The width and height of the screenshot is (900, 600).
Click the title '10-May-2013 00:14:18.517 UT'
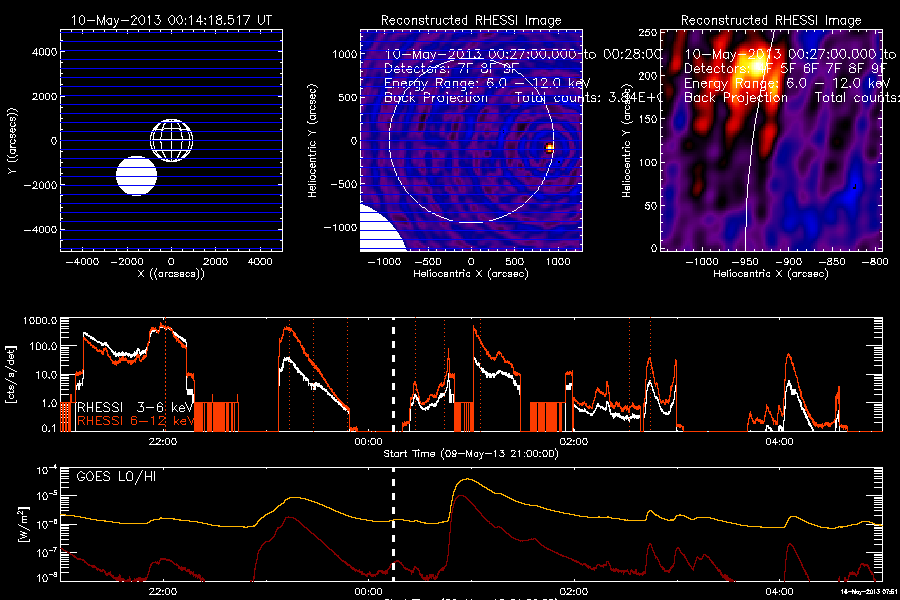[x=171, y=20]
